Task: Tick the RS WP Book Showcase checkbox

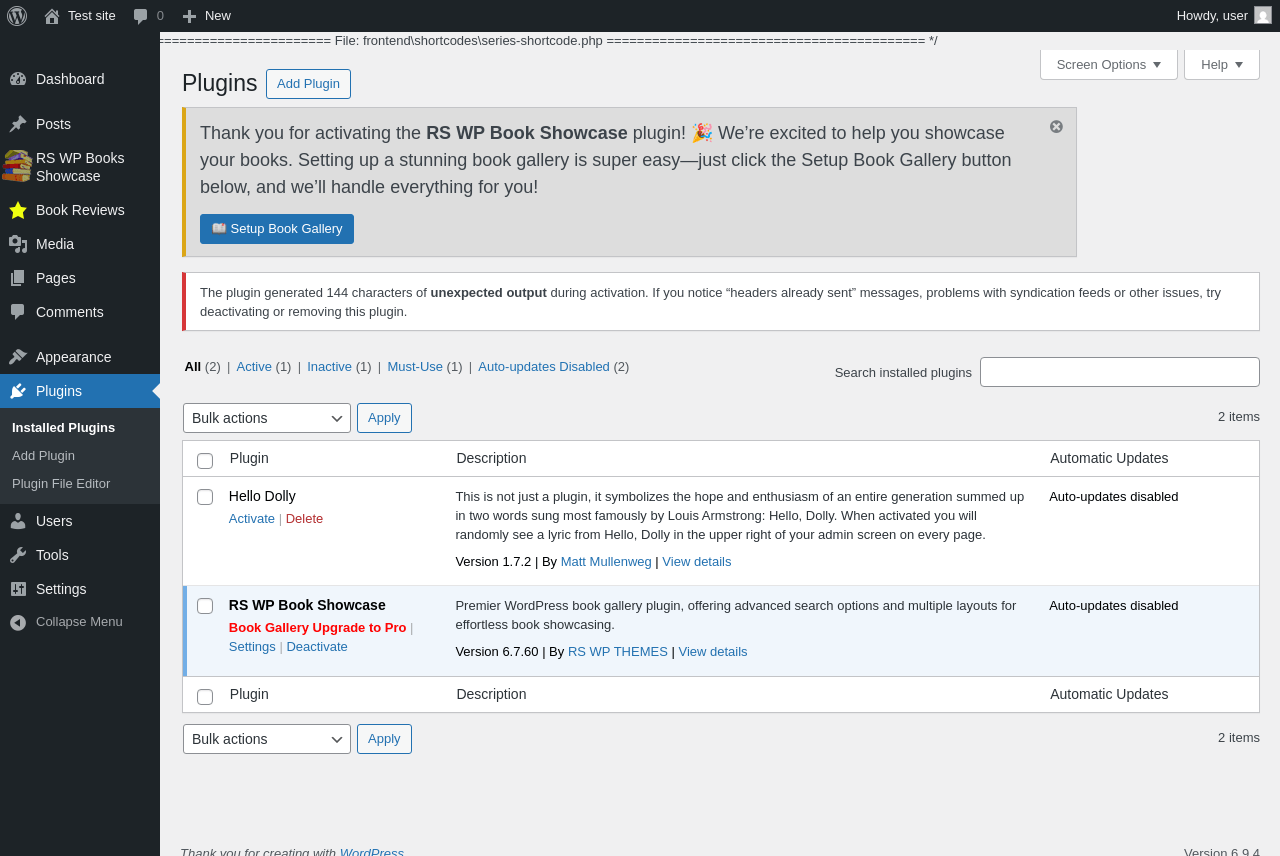Action: (205, 606)
